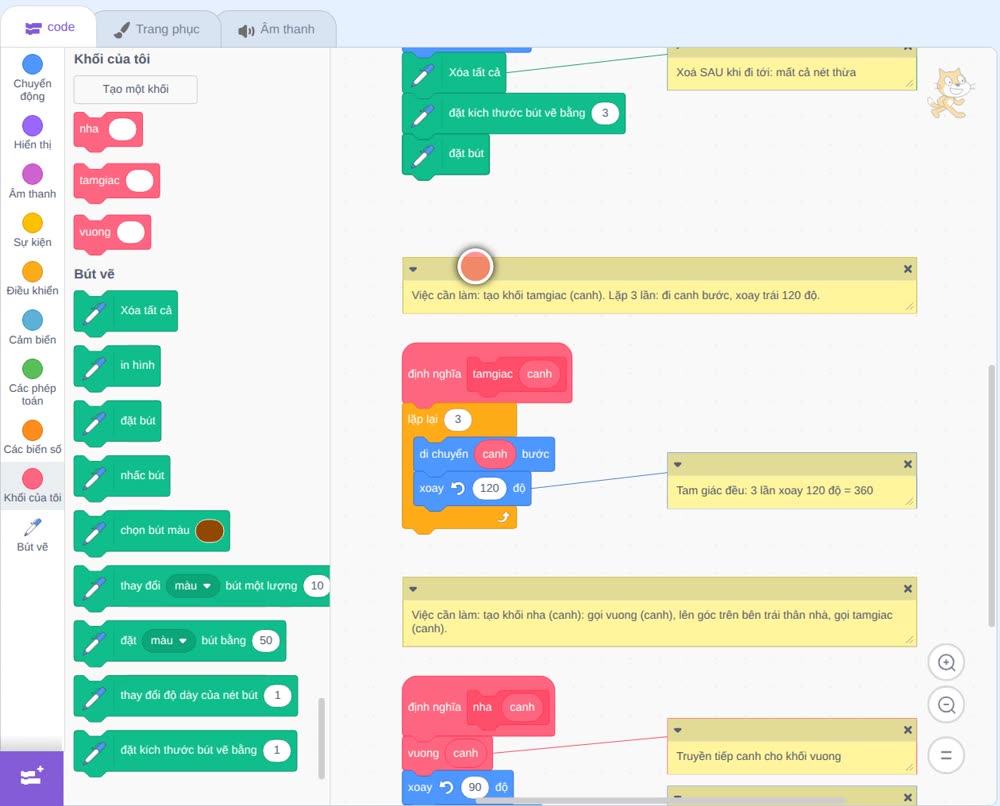This screenshot has height=806, width=1000.
Task: Switch to the code tab
Action: [x=49, y=27]
